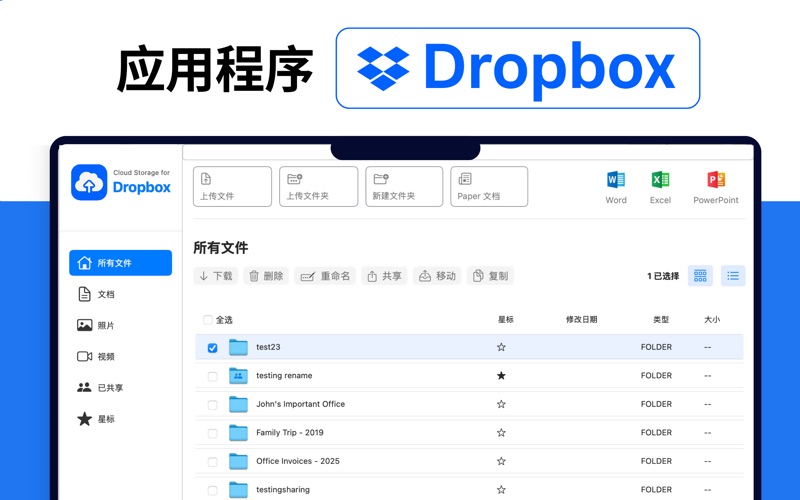The image size is (800, 500).
Task: Star the Family Trip - 2019 folder
Action: click(x=501, y=433)
